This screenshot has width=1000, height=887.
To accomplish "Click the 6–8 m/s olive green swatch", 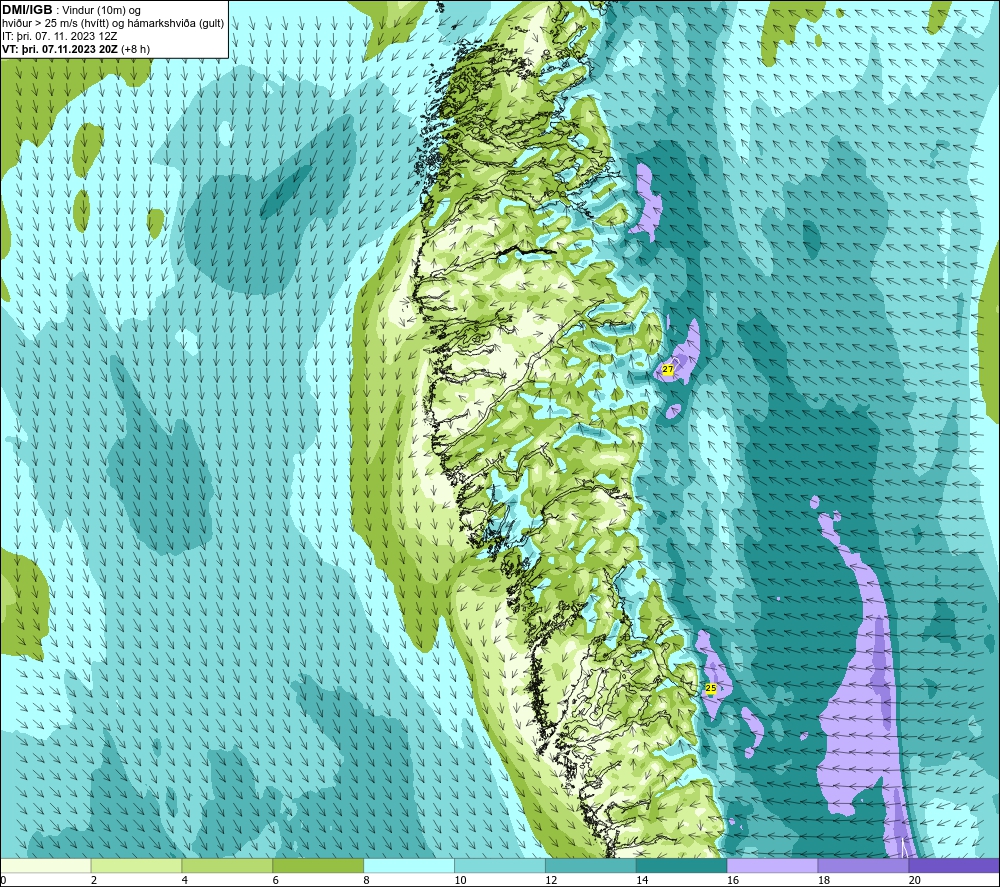I will click(318, 865).
